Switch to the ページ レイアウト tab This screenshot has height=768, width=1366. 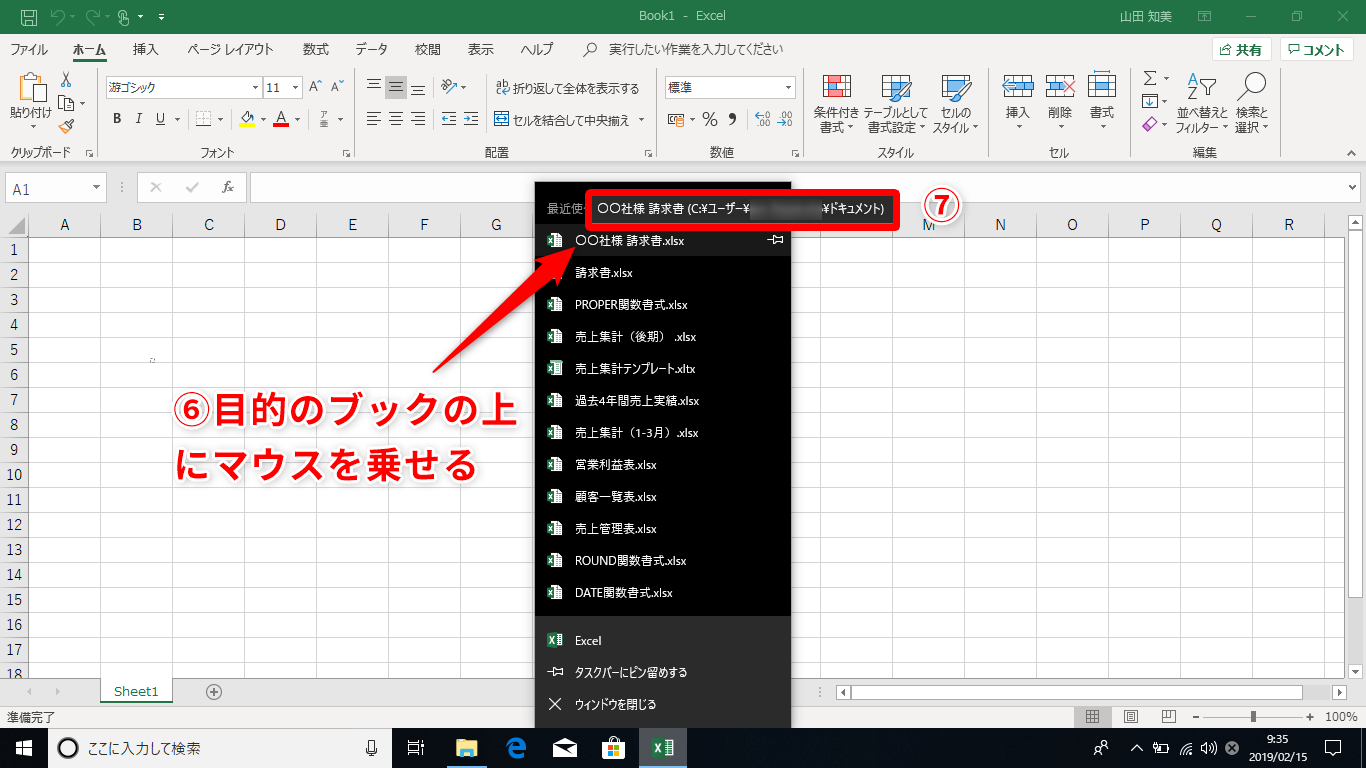pos(230,49)
